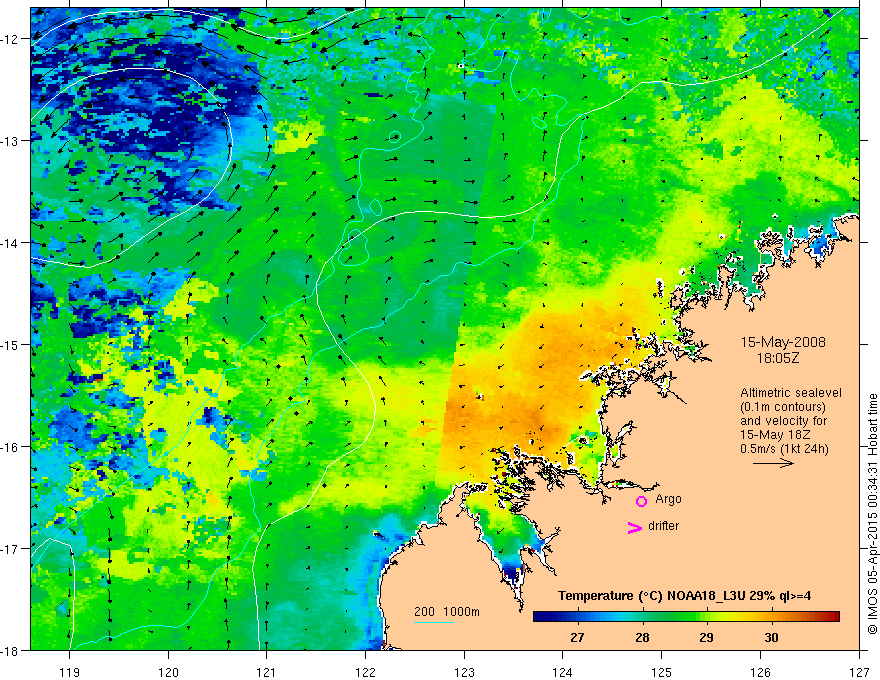Click the '-17' latitude axis label
Image resolution: width=880 pixels, height=680 pixels.
[x=10, y=549]
